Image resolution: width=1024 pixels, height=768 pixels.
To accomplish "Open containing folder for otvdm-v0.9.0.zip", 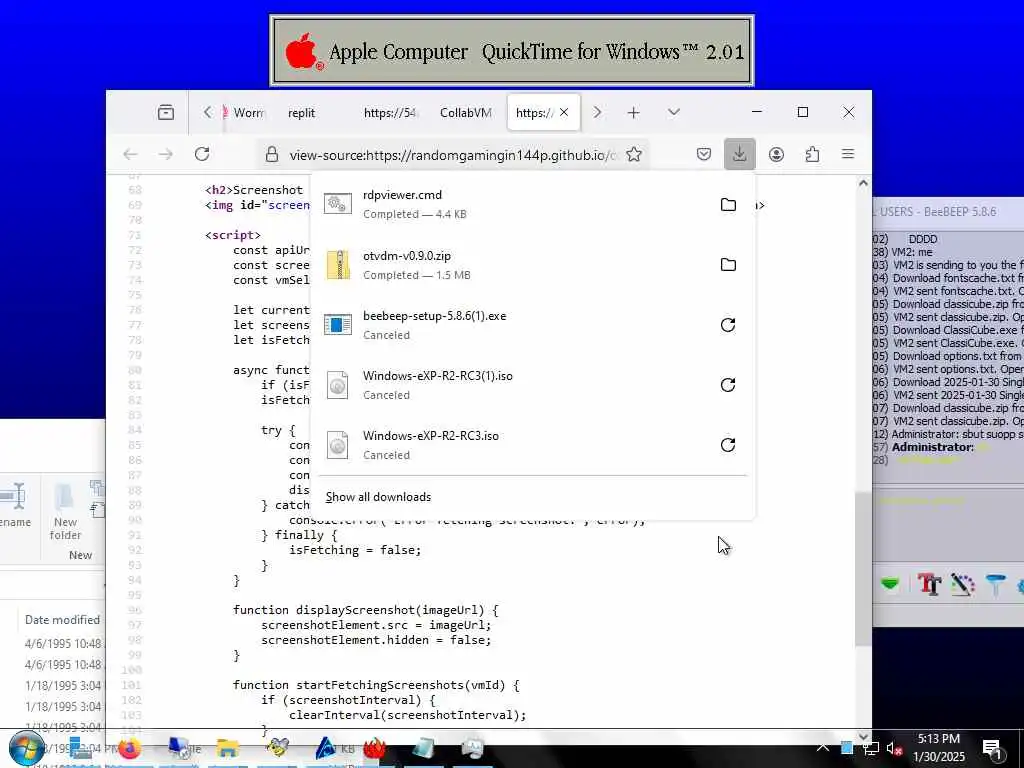I will 728,264.
